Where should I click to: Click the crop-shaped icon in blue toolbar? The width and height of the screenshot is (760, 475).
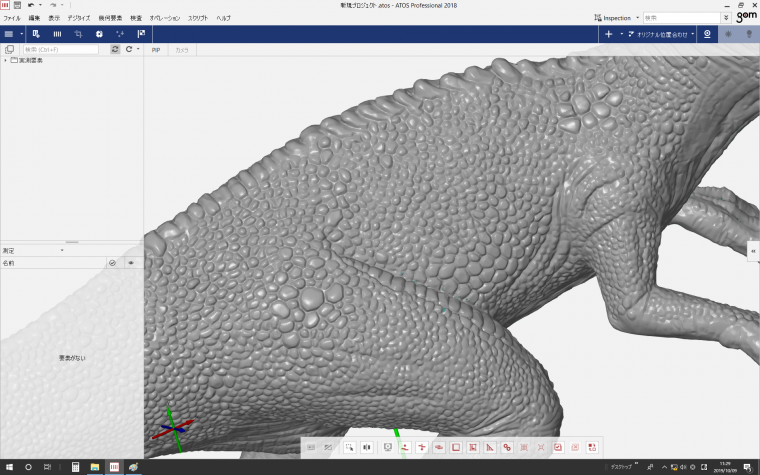(78, 33)
